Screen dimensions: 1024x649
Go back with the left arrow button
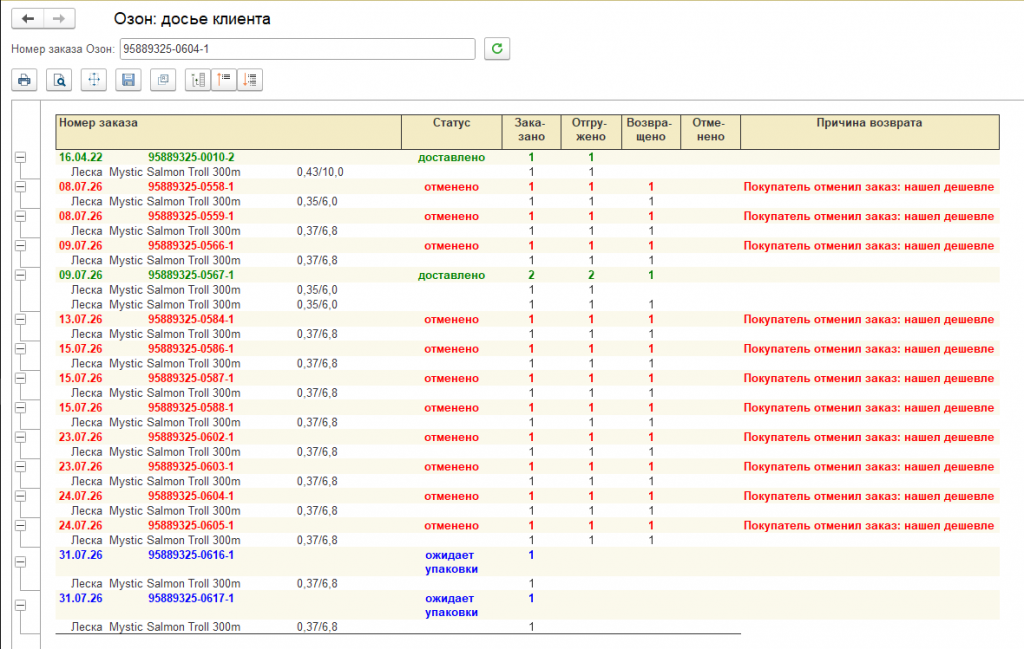27,18
